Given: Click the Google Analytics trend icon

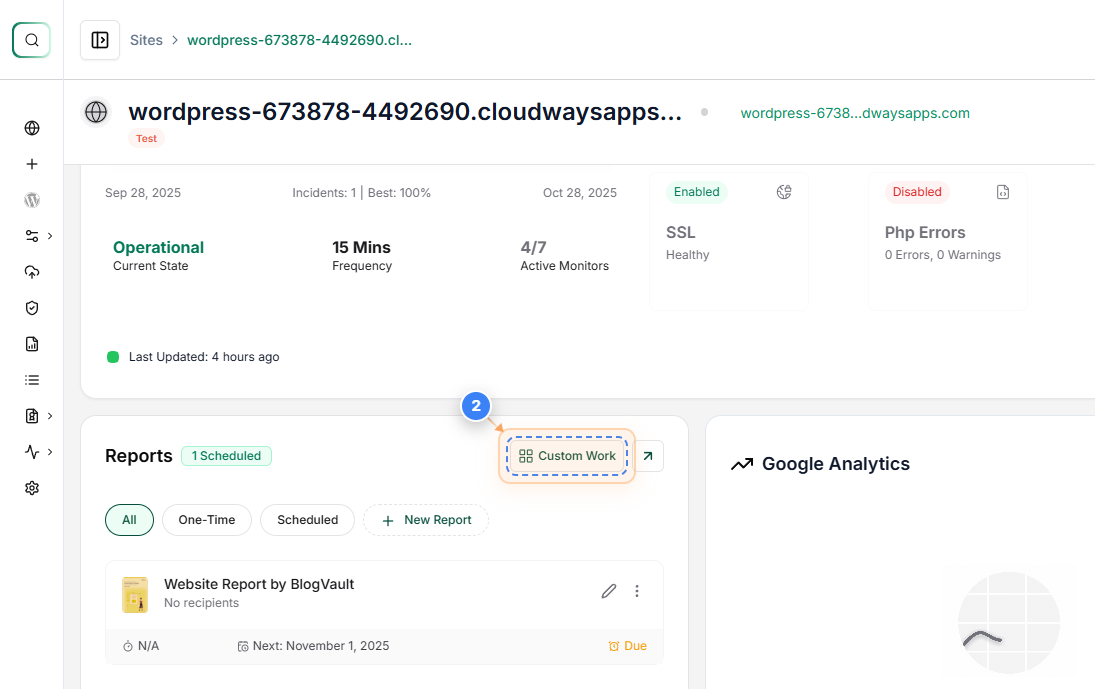Looking at the screenshot, I should (x=742, y=464).
